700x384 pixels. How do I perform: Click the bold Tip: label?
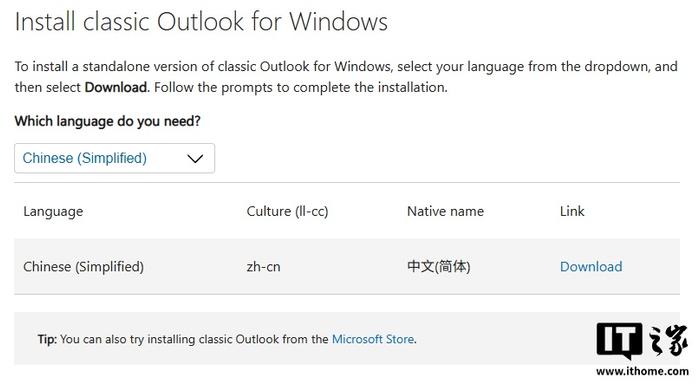[x=47, y=339]
